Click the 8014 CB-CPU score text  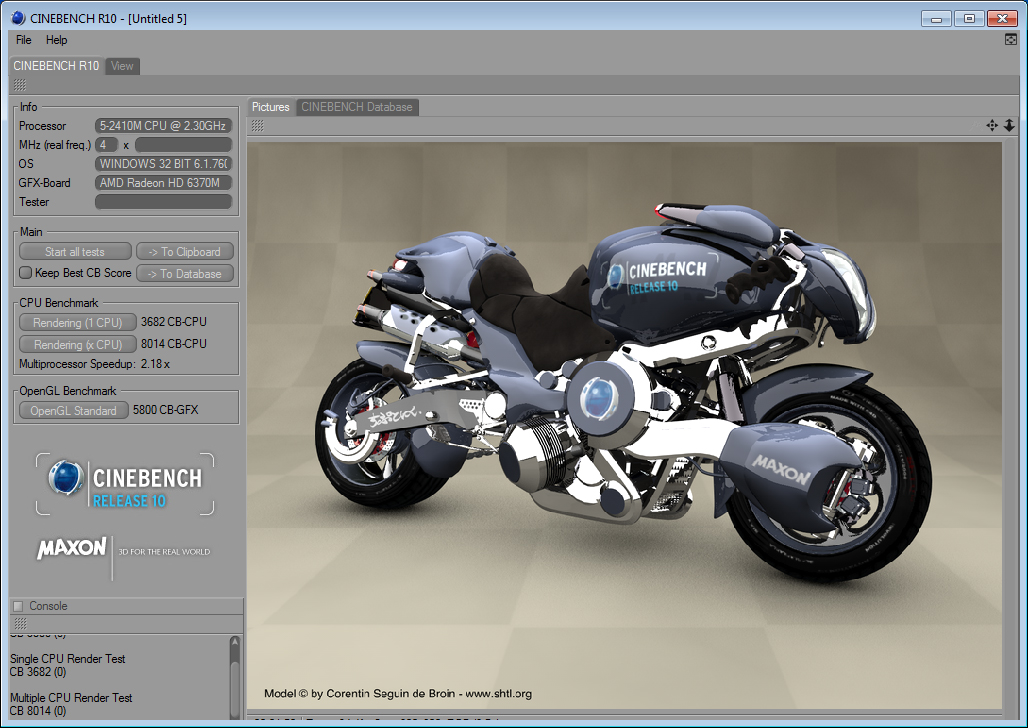tap(174, 344)
